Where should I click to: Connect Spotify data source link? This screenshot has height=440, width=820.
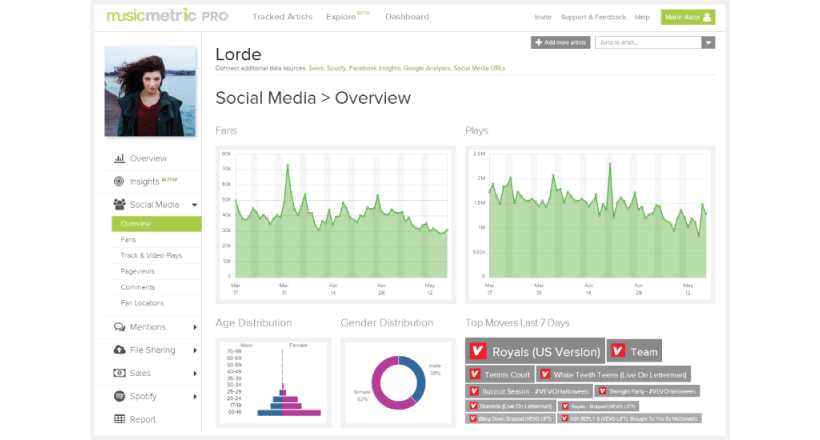pos(336,68)
